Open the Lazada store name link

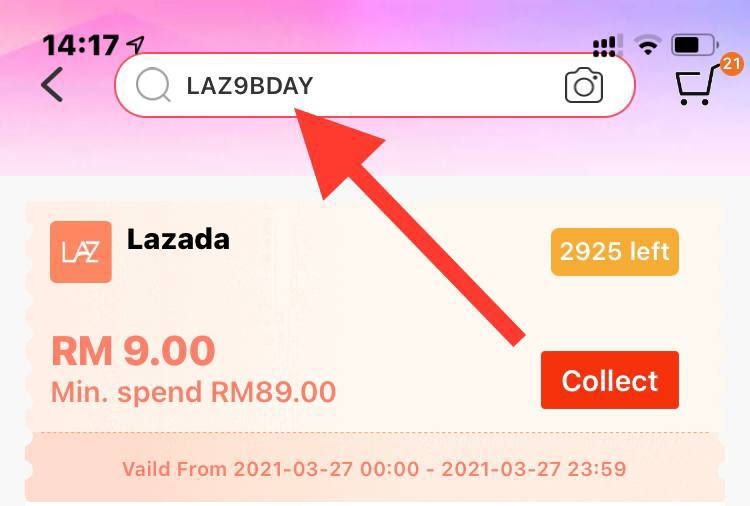coord(178,239)
